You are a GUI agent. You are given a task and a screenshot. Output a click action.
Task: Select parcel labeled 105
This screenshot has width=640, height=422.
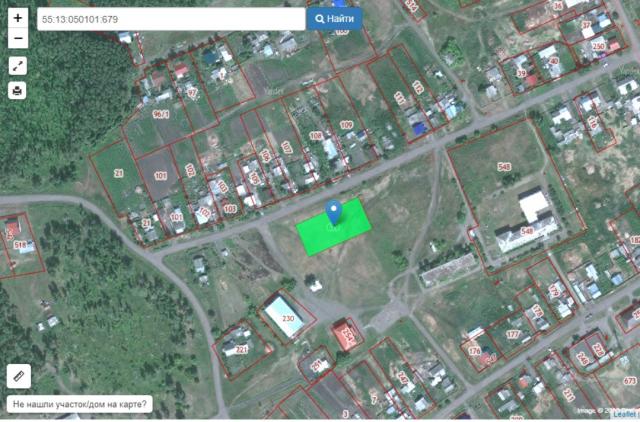255,178
